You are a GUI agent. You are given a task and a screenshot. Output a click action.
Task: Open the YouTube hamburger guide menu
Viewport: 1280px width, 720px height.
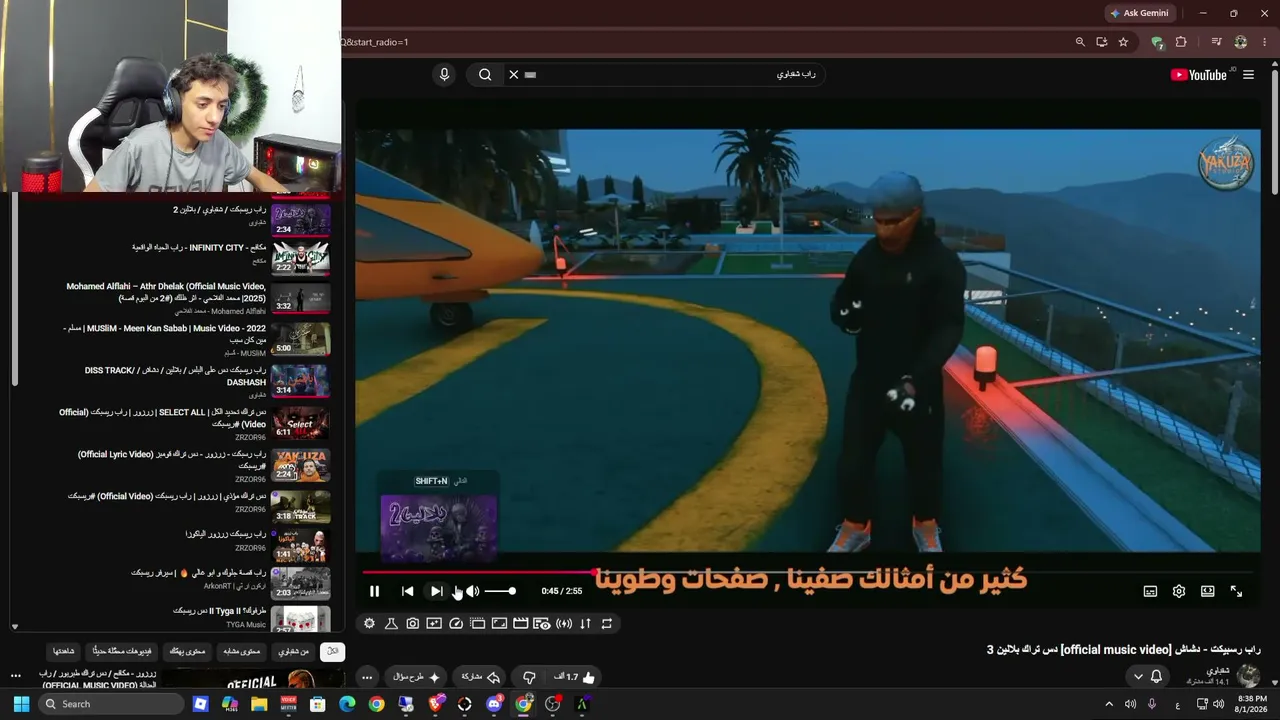pos(1248,75)
